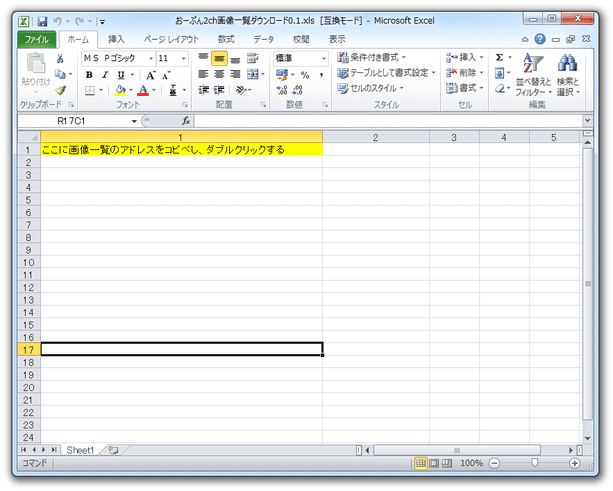The height and width of the screenshot is (491, 613).
Task: Click the insert new worksheet icon
Action: pos(113,450)
